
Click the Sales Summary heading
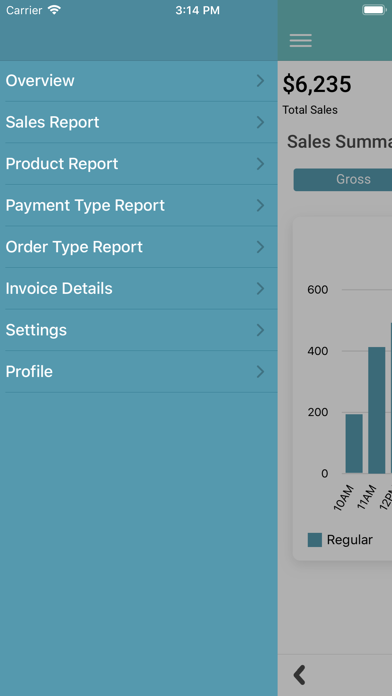click(340, 142)
